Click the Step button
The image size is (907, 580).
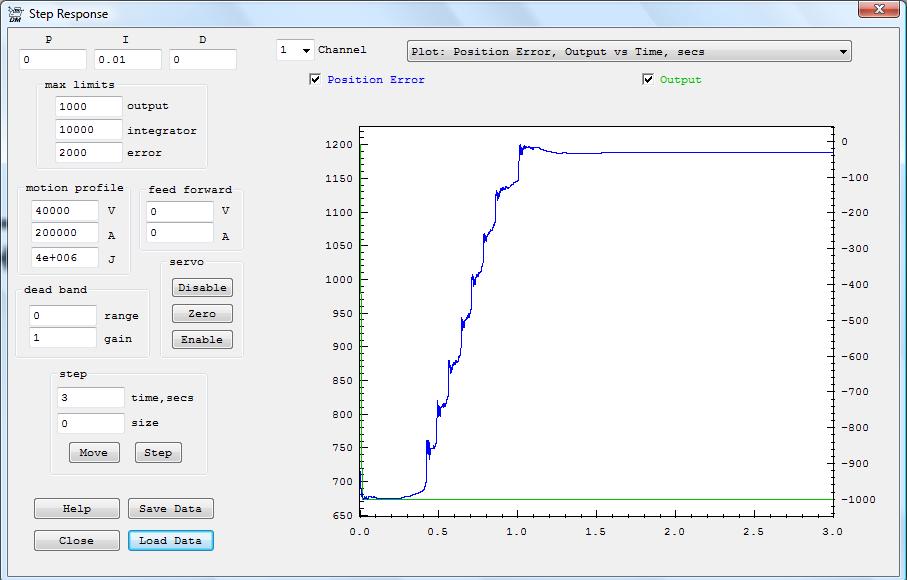(x=158, y=453)
